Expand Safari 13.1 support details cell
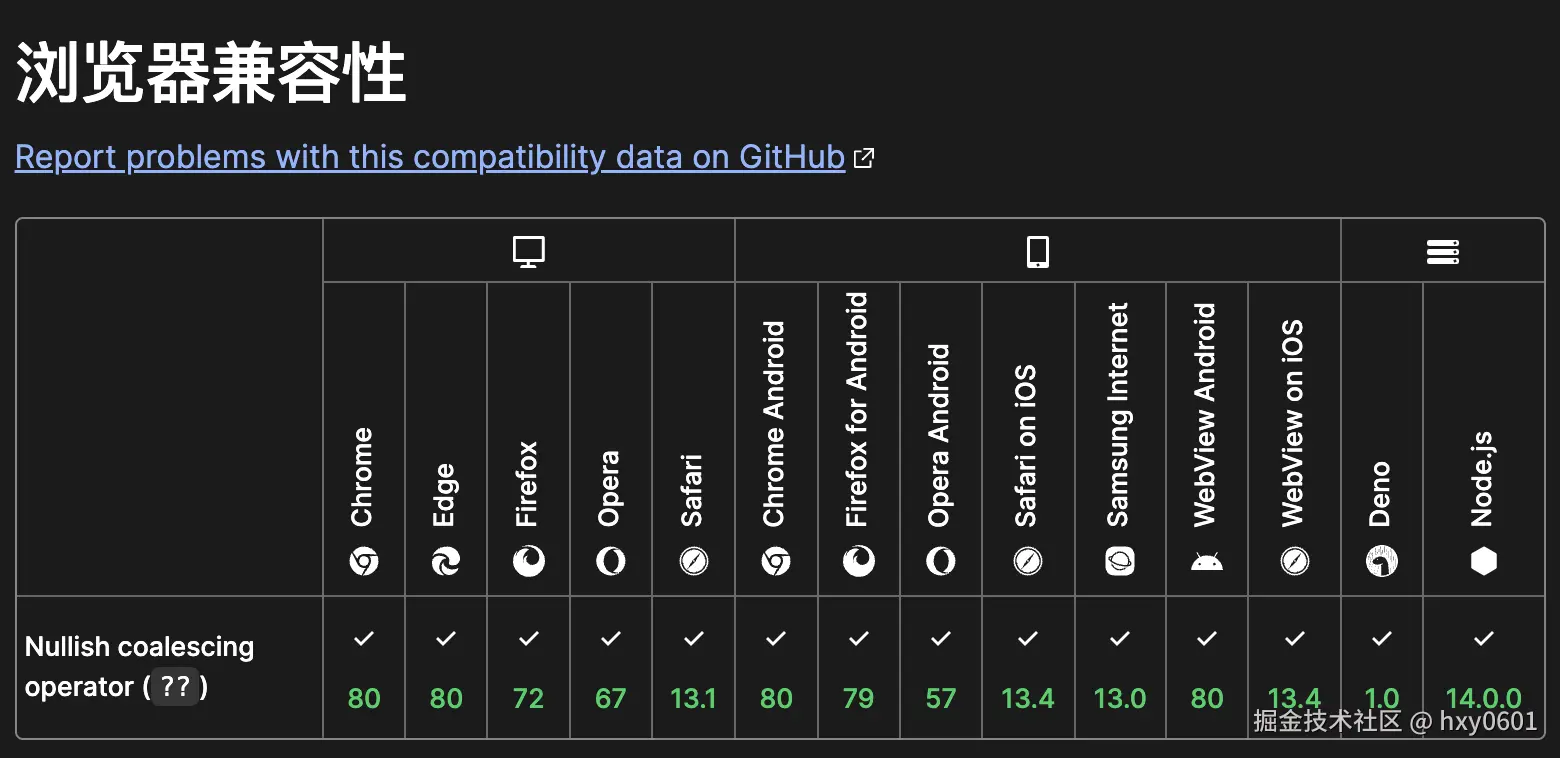 693,697
